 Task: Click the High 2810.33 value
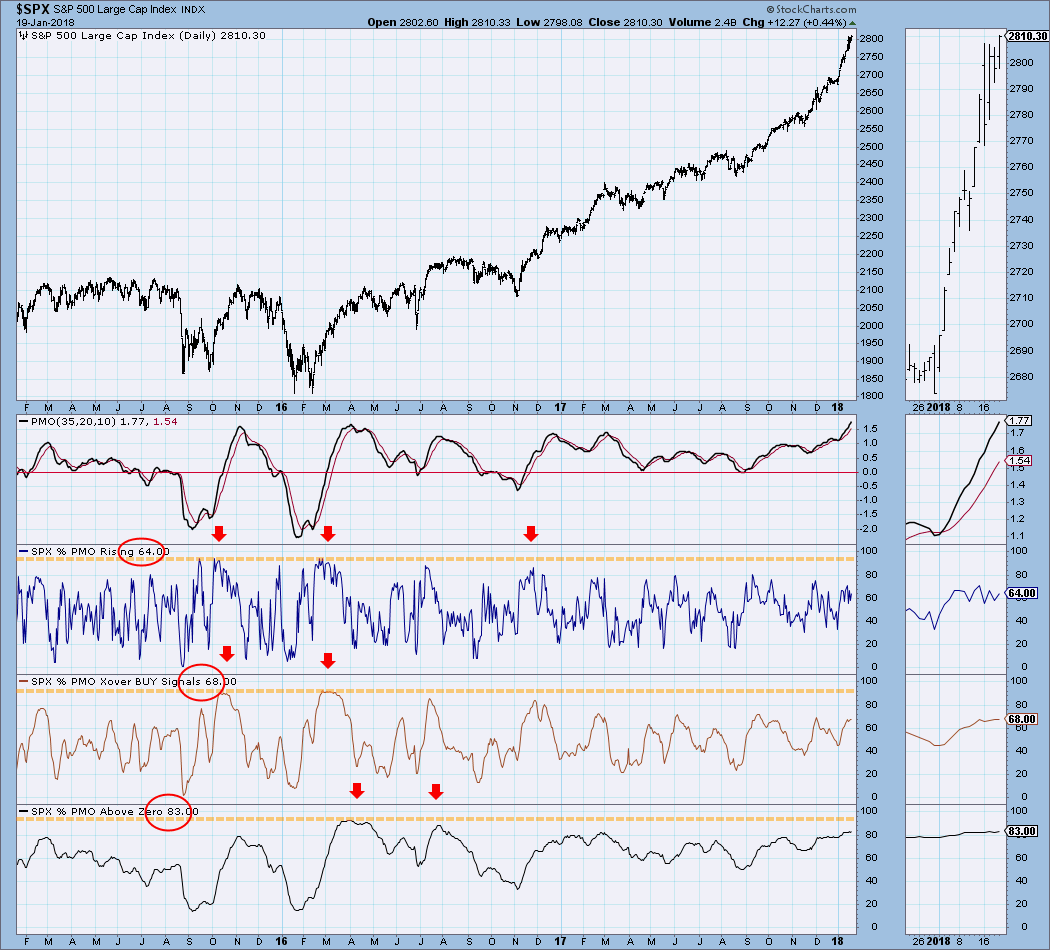coord(477,22)
